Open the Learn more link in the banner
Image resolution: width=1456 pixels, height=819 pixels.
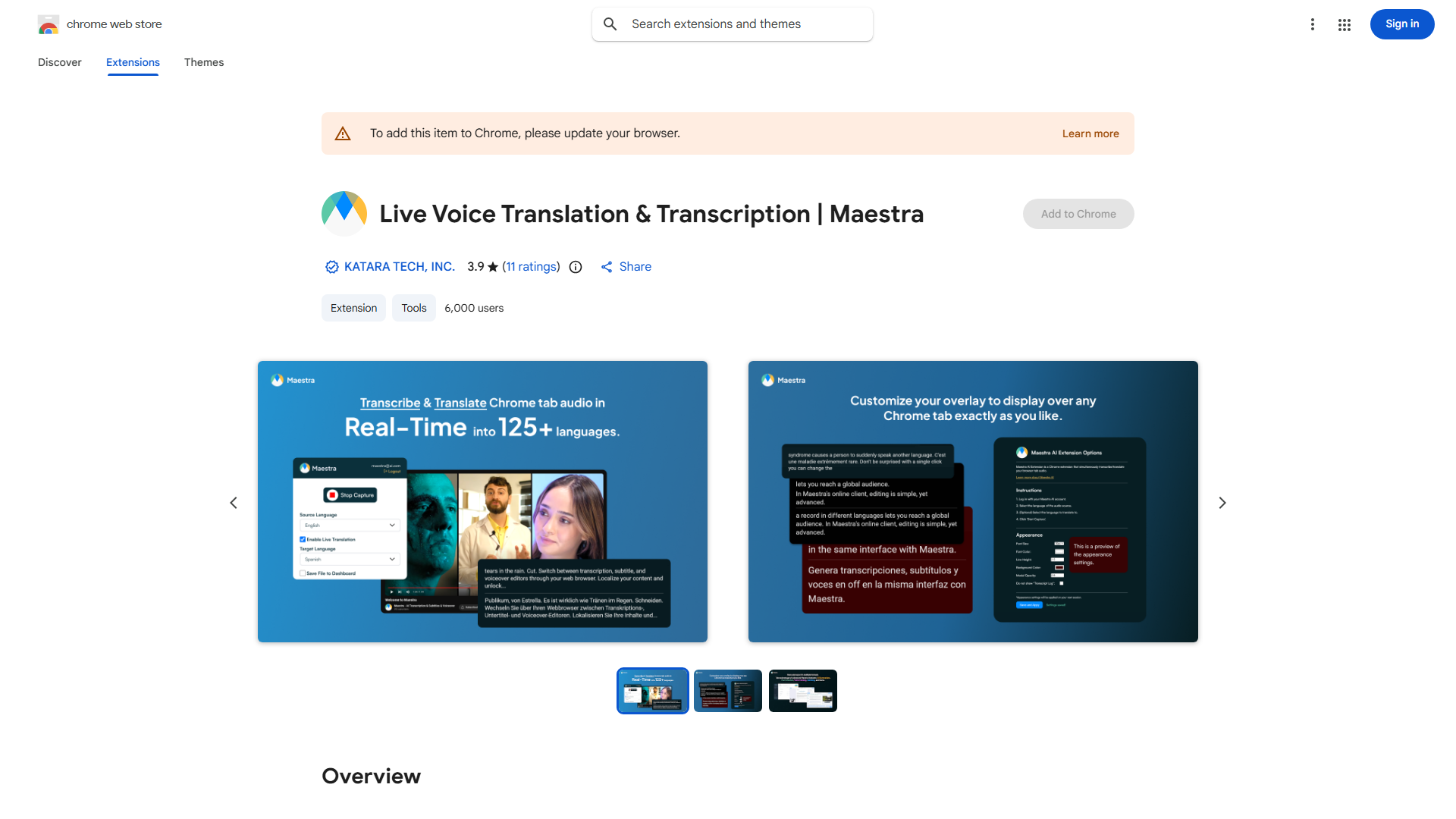(x=1090, y=133)
